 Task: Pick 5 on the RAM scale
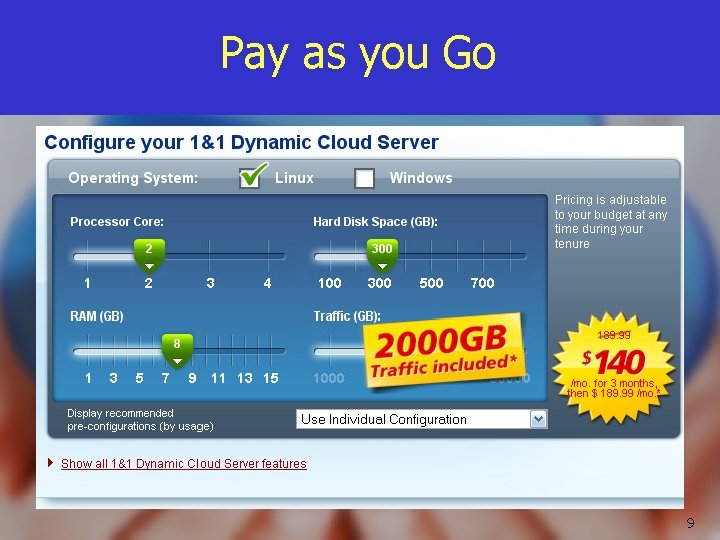tap(139, 378)
